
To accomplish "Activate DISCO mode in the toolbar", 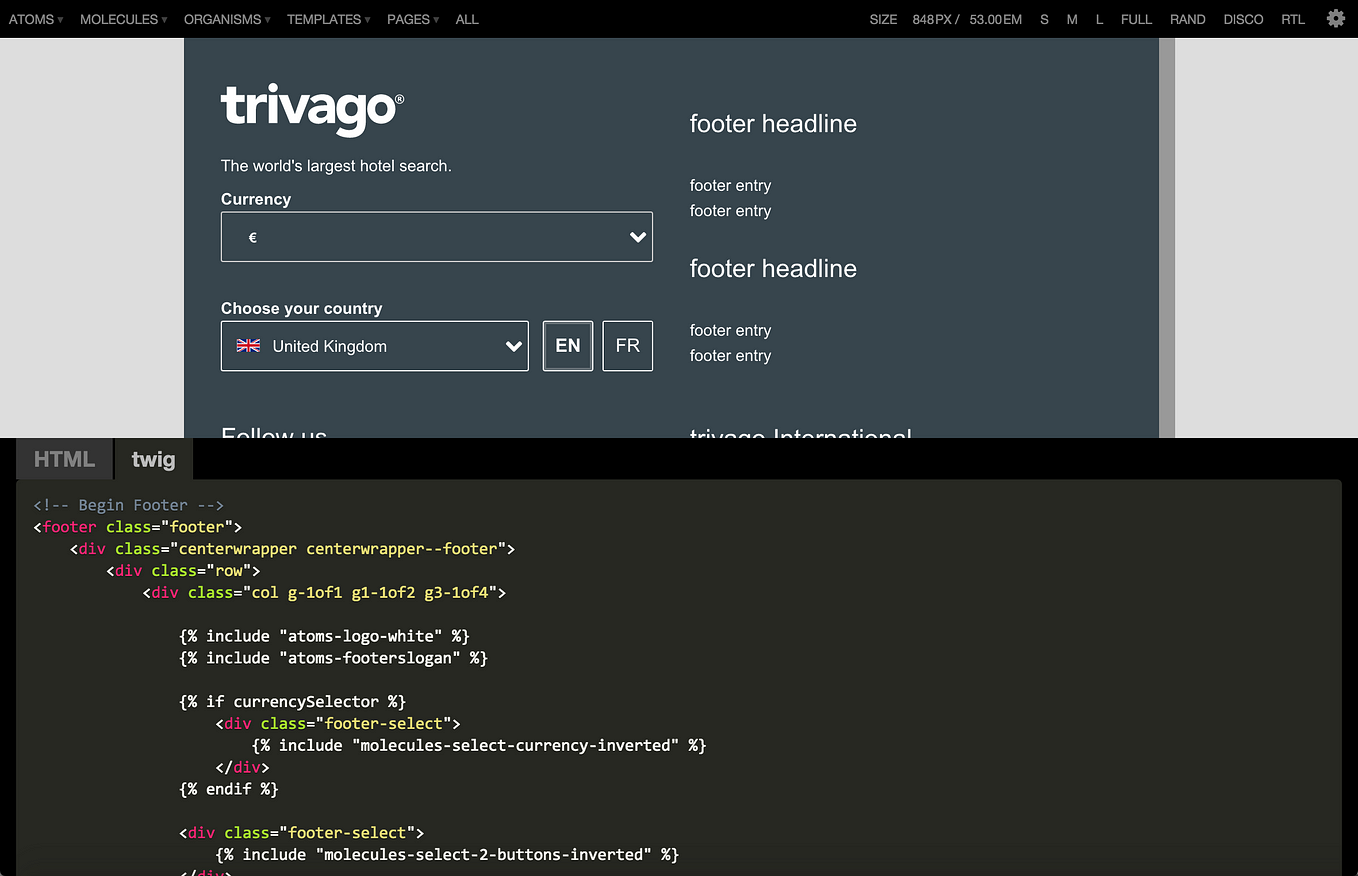I will (x=1243, y=18).
